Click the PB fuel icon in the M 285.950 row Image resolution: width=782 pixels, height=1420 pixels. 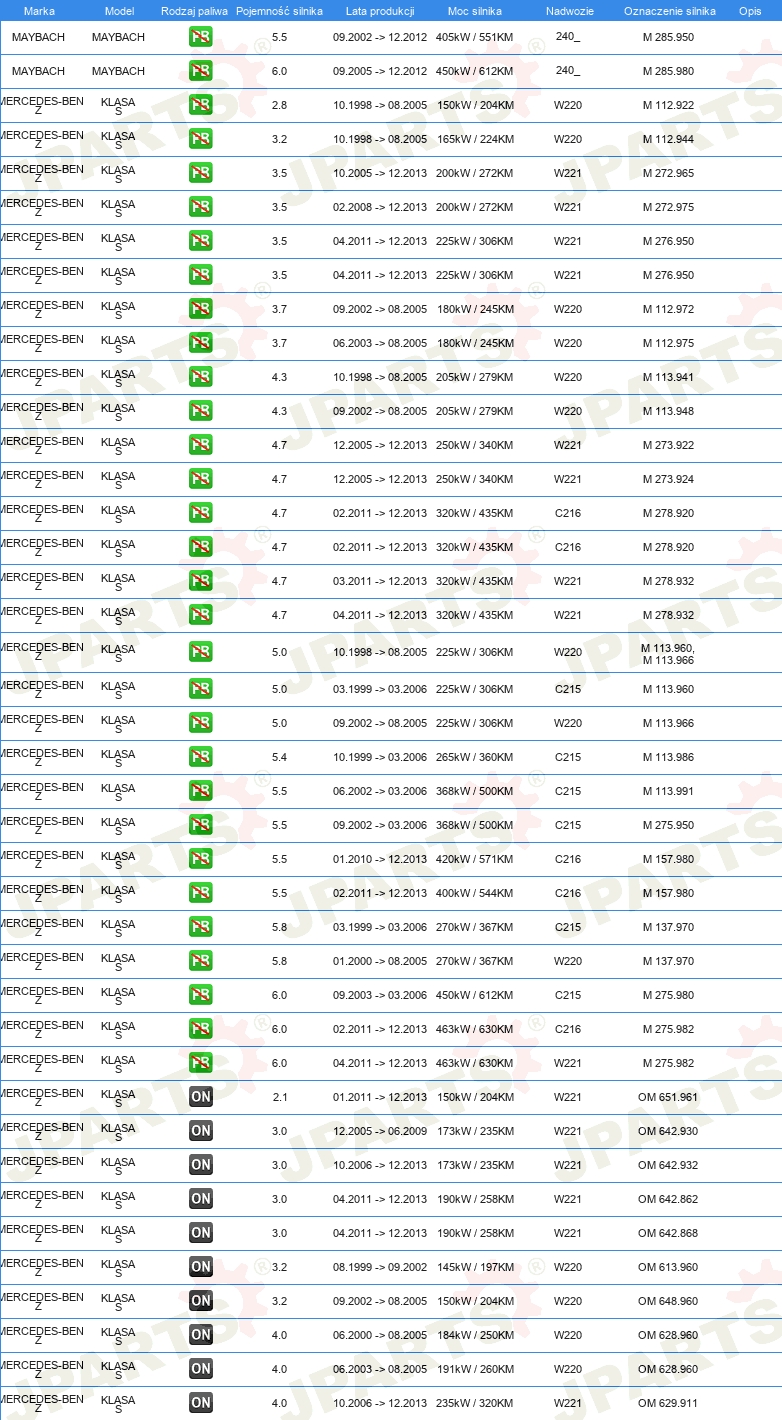click(x=201, y=38)
